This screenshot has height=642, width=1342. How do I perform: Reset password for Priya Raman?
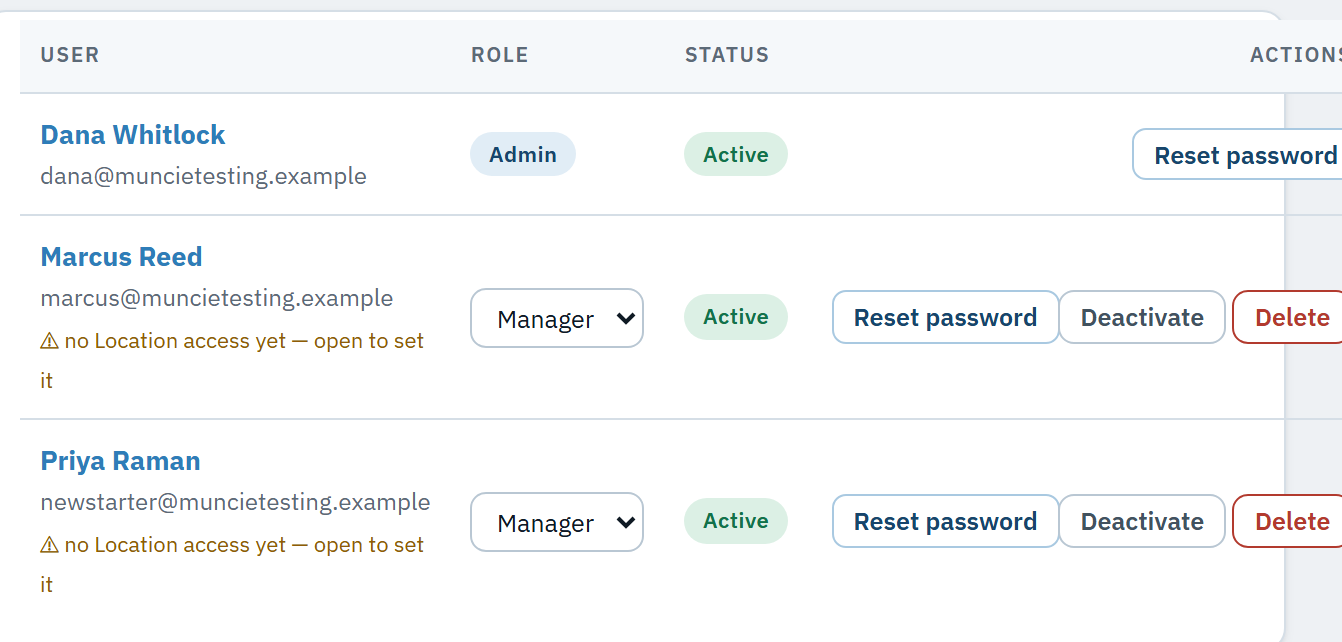point(945,521)
